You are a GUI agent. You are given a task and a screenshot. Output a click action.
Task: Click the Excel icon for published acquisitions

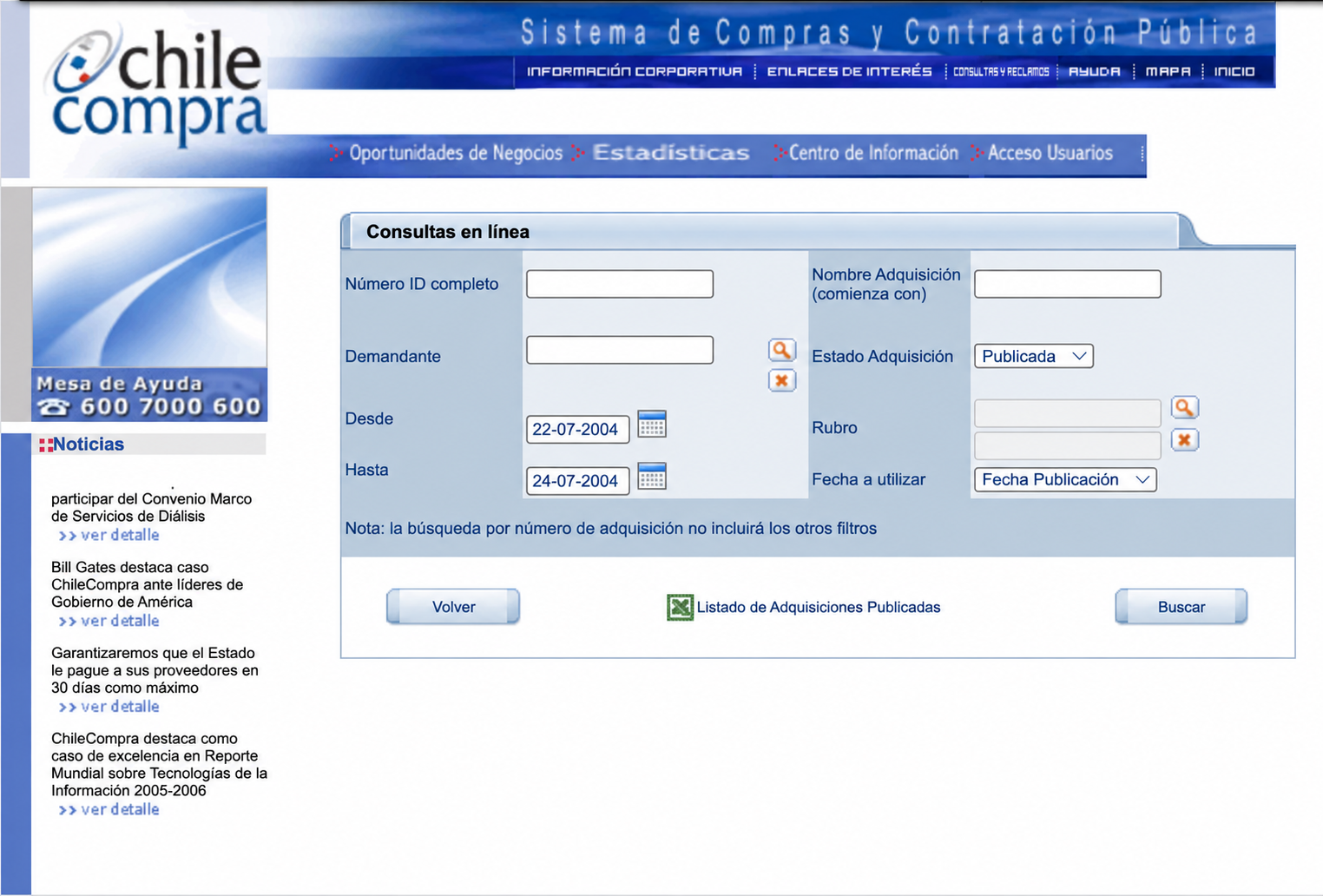pos(680,607)
